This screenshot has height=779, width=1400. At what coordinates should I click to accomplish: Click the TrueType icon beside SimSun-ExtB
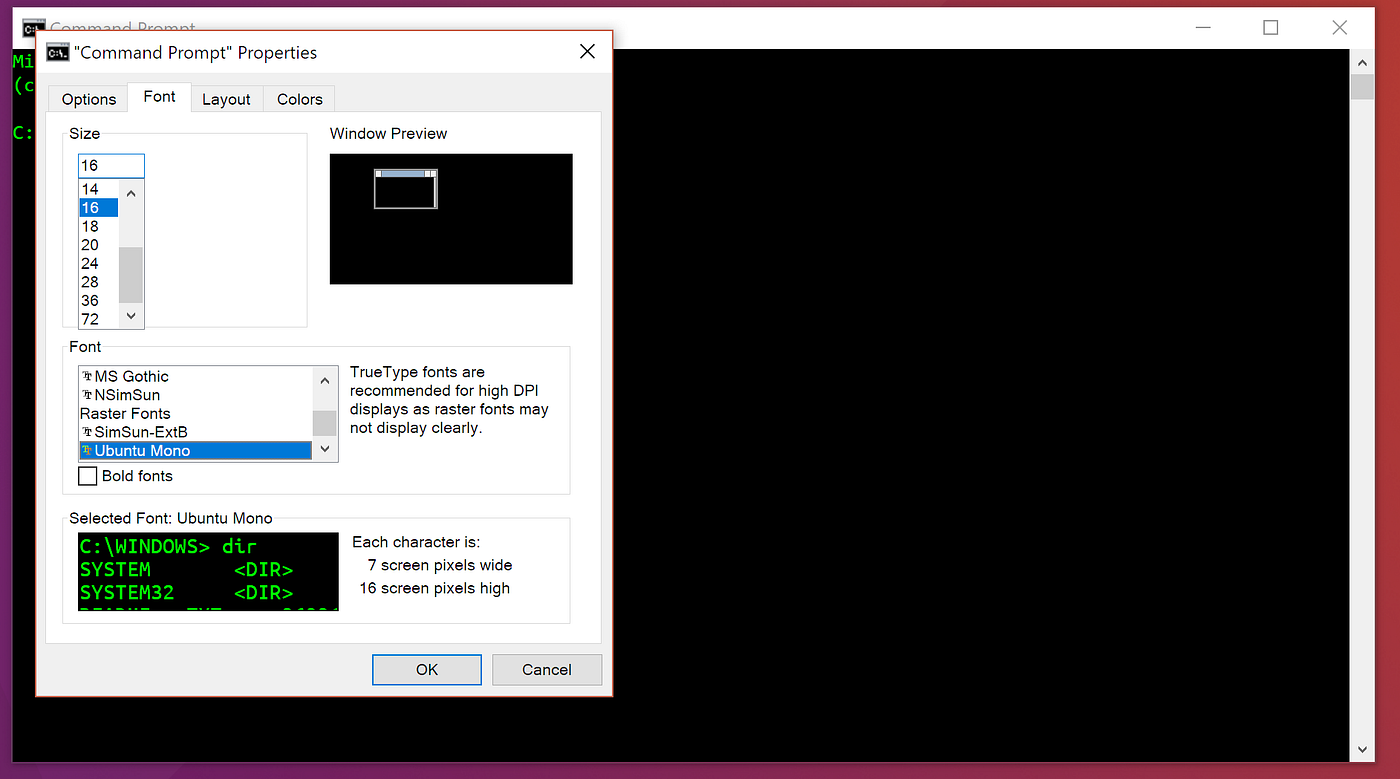pos(88,432)
